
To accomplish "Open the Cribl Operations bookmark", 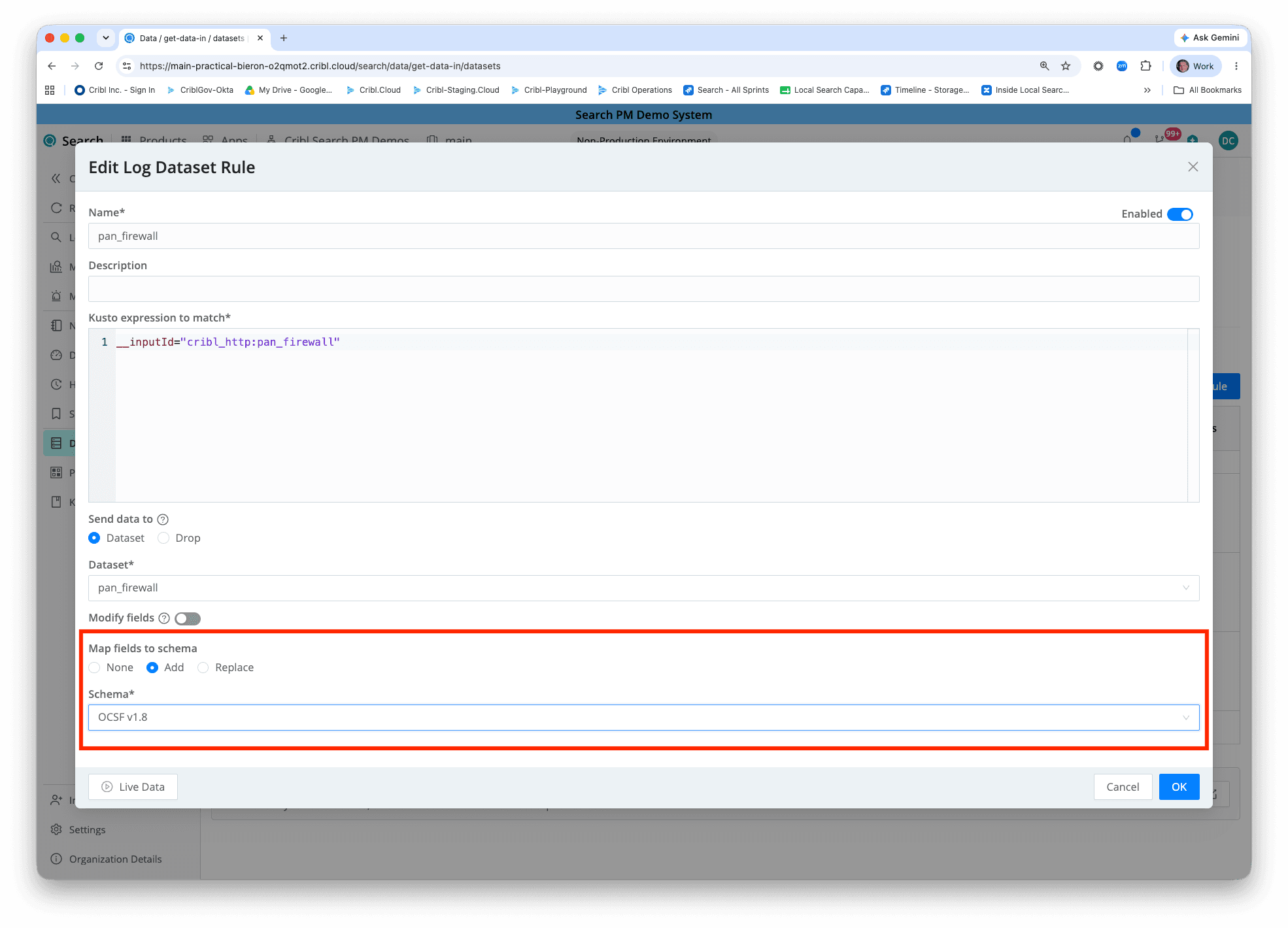I will tap(635, 90).
